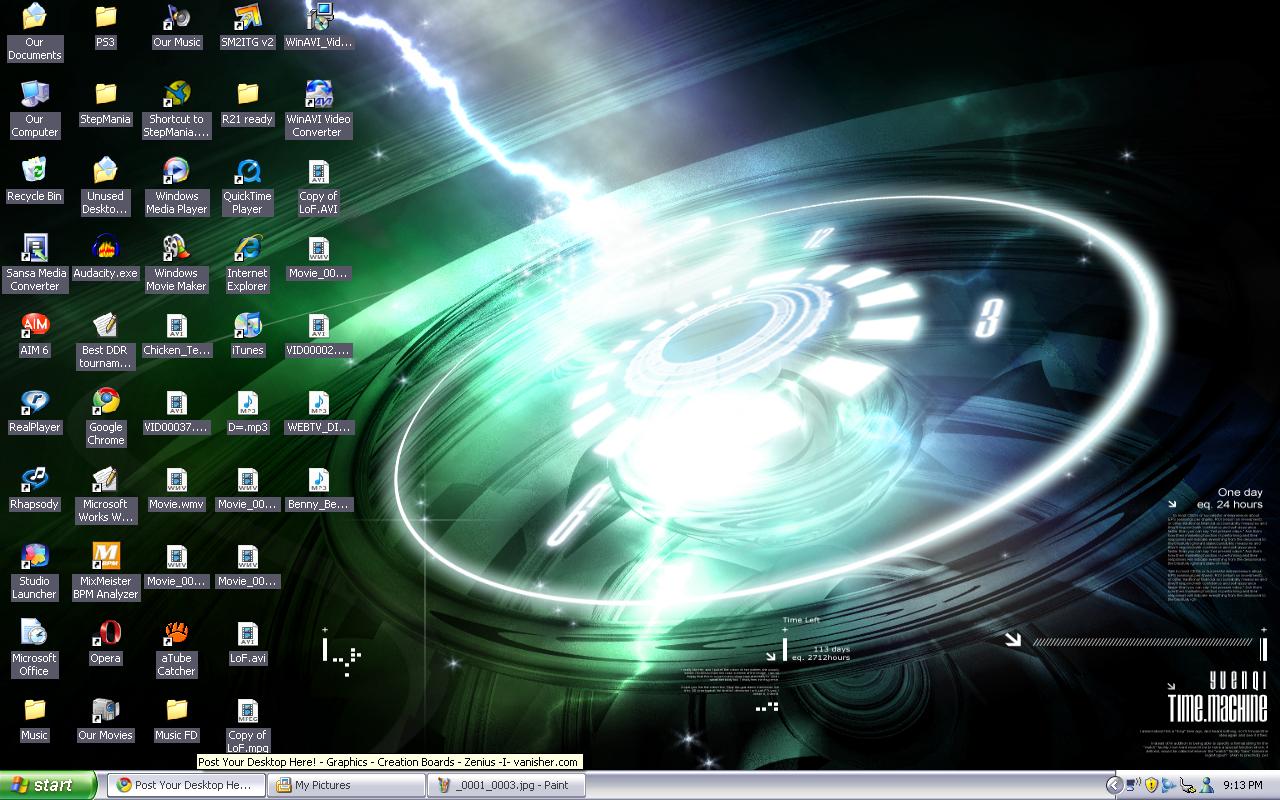Select the Copy of LoF.AVI file
This screenshot has width=1280, height=800.
[x=318, y=186]
